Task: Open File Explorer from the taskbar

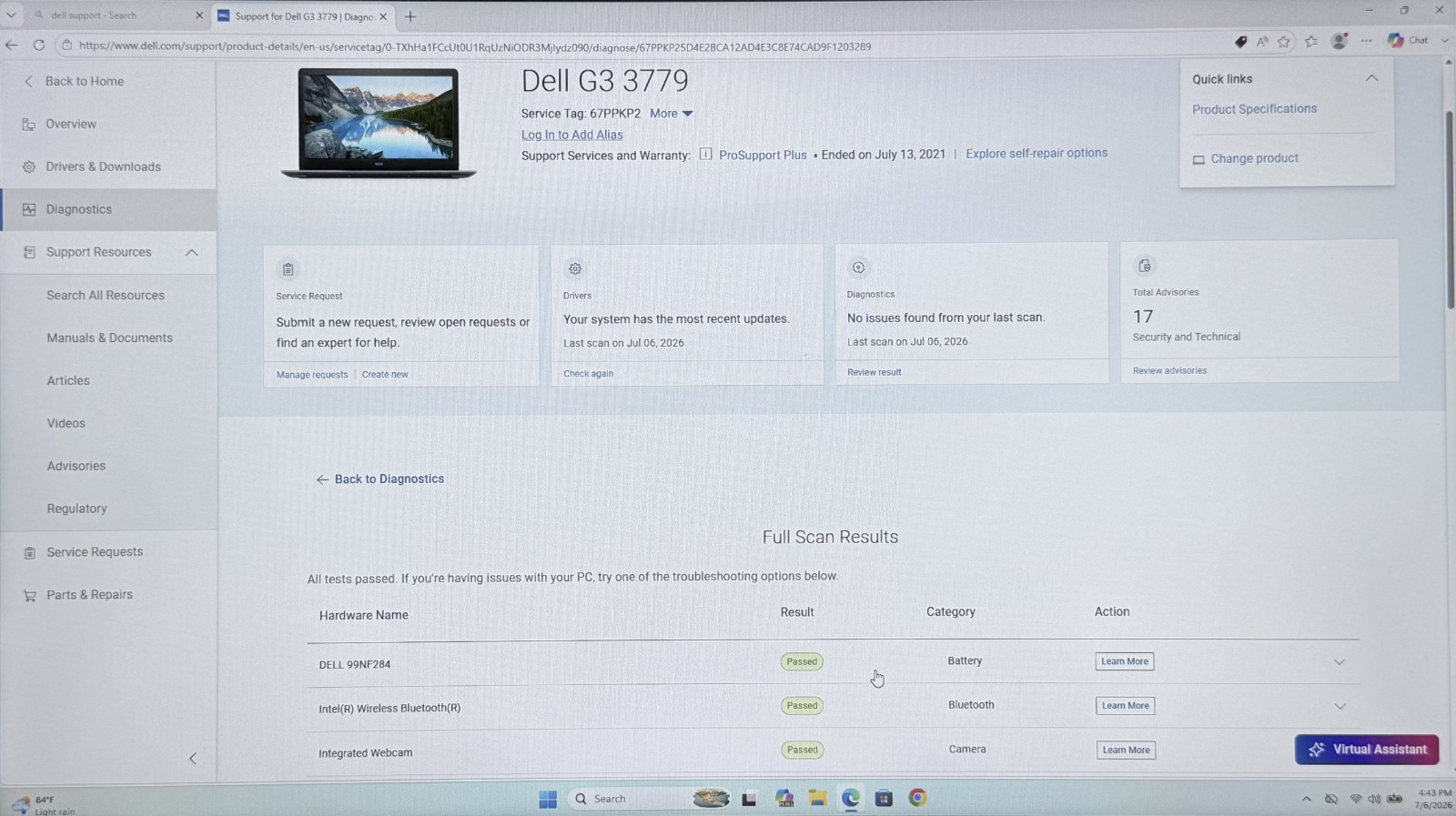Action: (x=817, y=799)
